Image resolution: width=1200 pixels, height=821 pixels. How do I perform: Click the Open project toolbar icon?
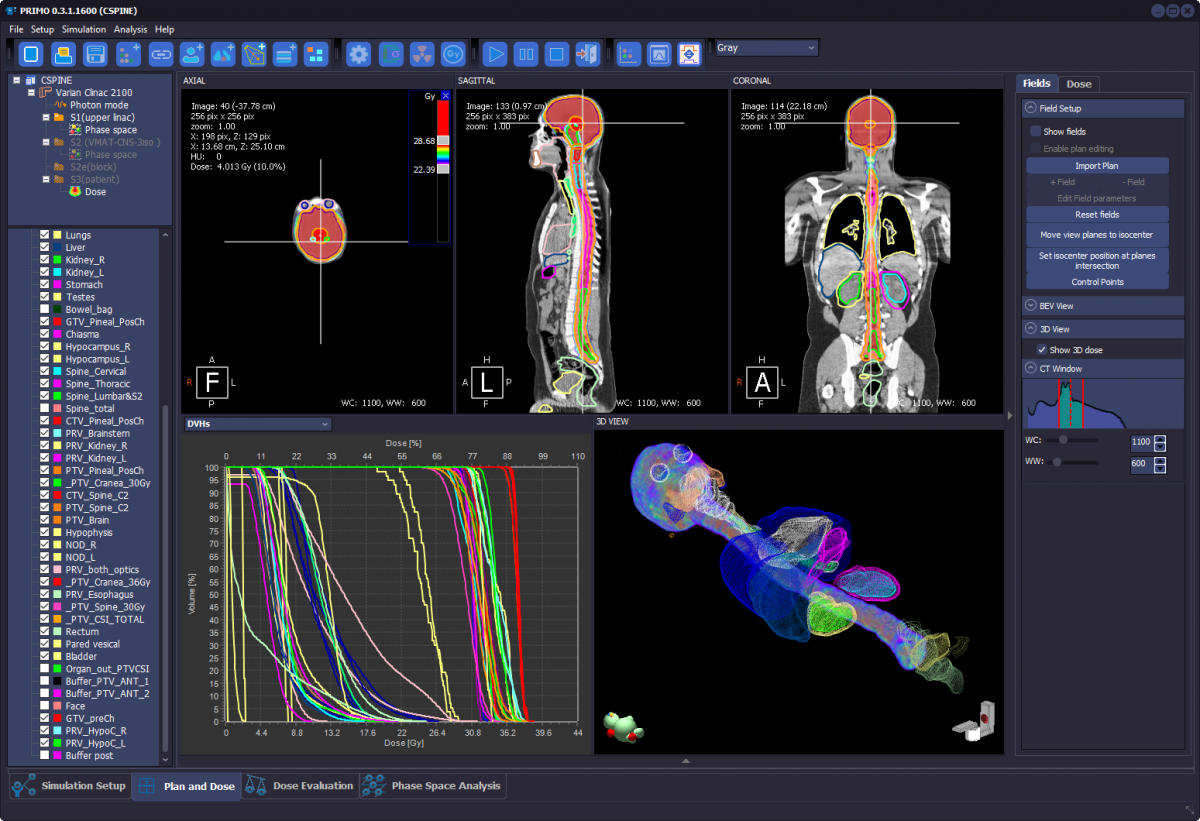coord(62,53)
